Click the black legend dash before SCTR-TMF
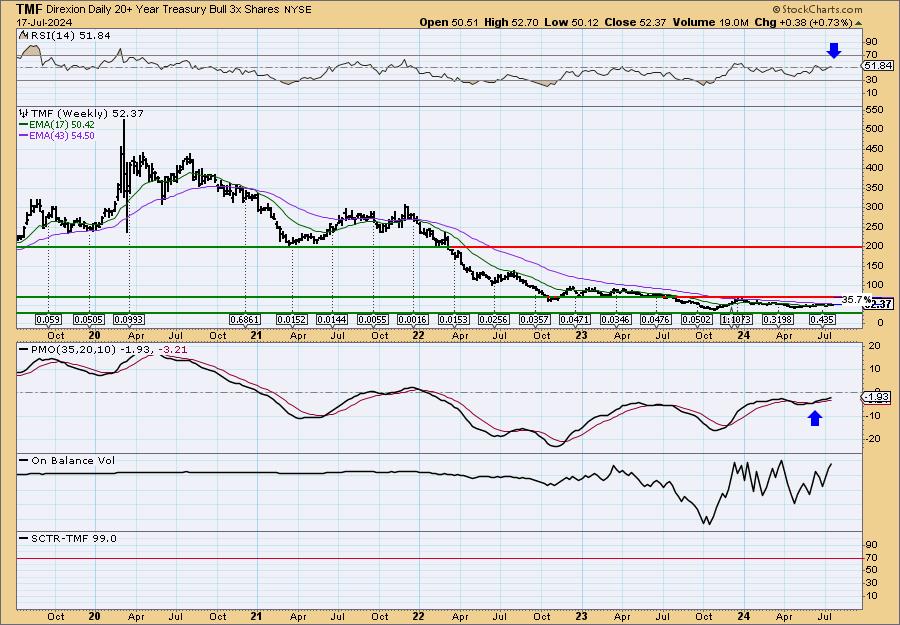 (24, 538)
